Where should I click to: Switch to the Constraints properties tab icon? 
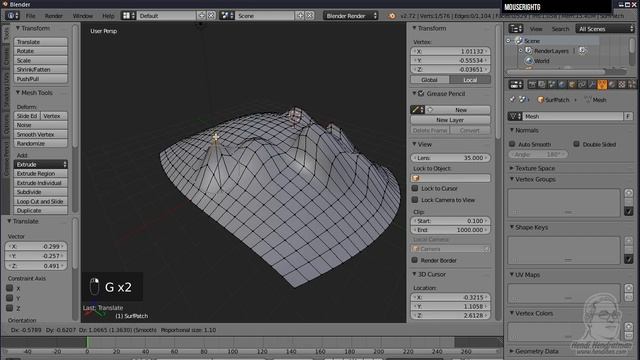582,84
